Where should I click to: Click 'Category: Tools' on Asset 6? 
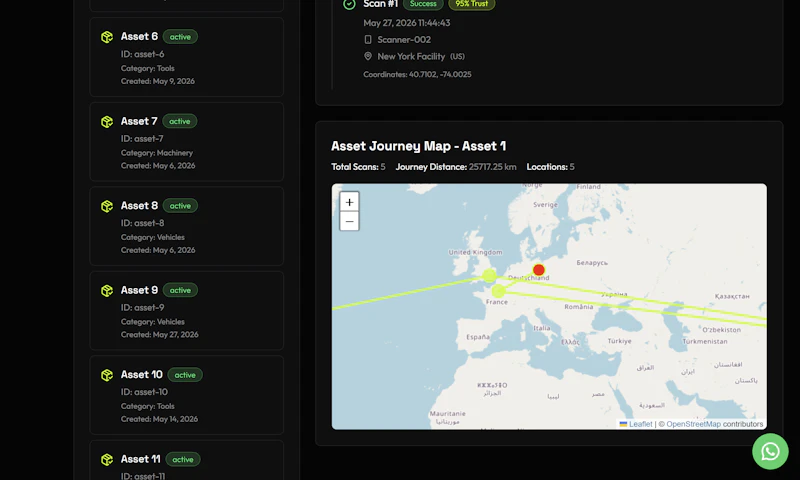pyautogui.click(x=147, y=68)
